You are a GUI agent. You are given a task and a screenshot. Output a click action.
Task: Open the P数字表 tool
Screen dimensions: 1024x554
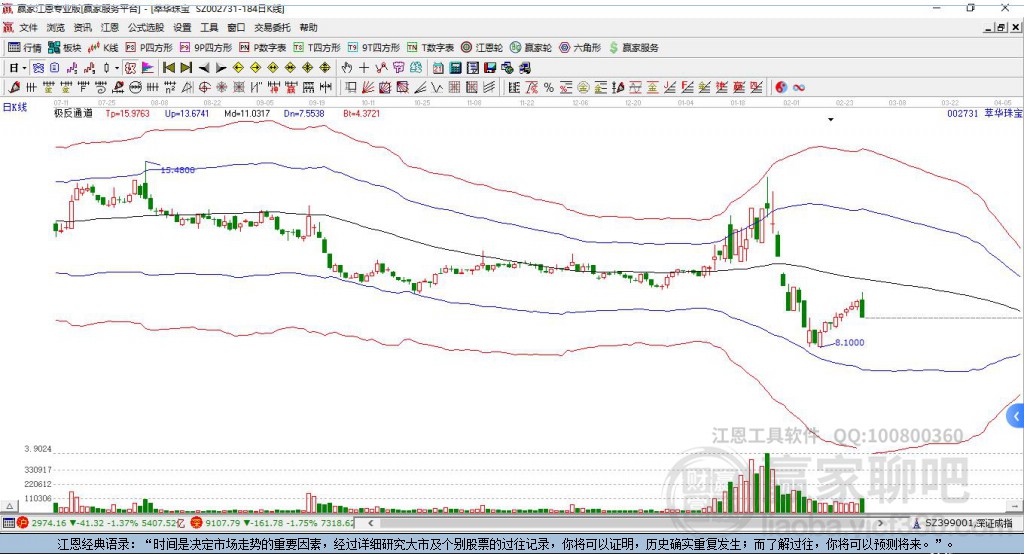(x=263, y=48)
